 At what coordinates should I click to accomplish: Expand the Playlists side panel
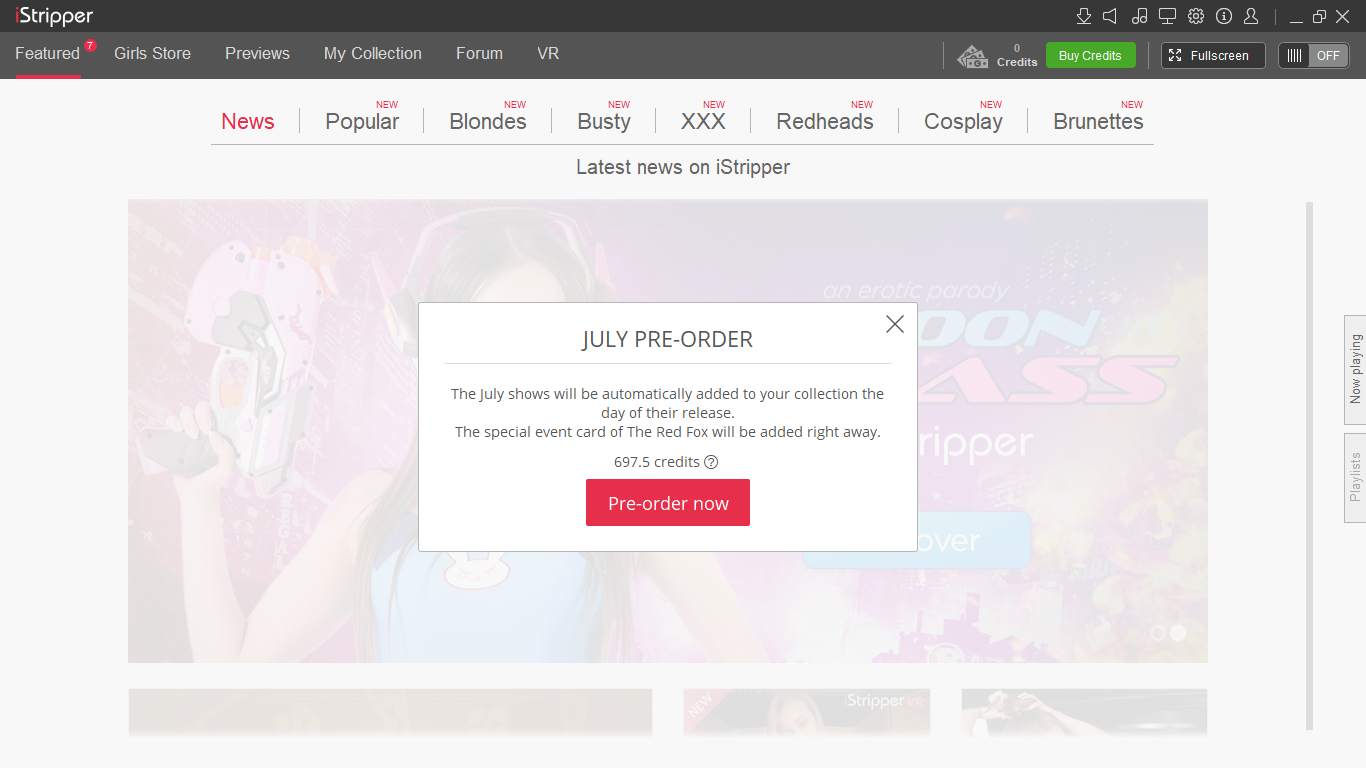click(x=1355, y=477)
